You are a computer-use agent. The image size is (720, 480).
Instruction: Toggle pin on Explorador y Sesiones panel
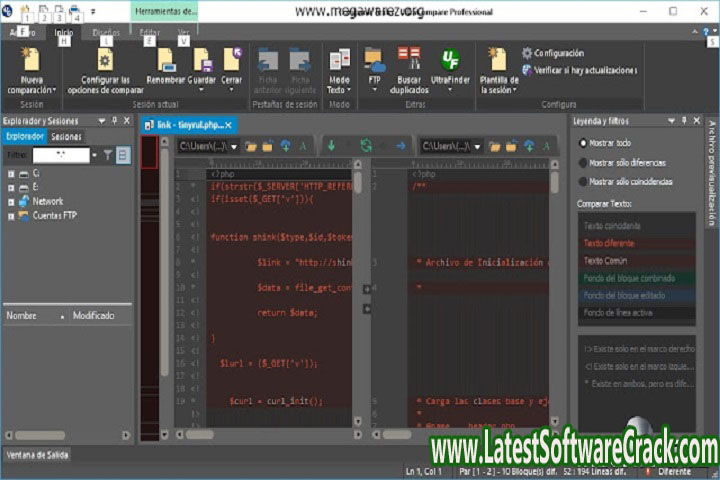[x=114, y=121]
